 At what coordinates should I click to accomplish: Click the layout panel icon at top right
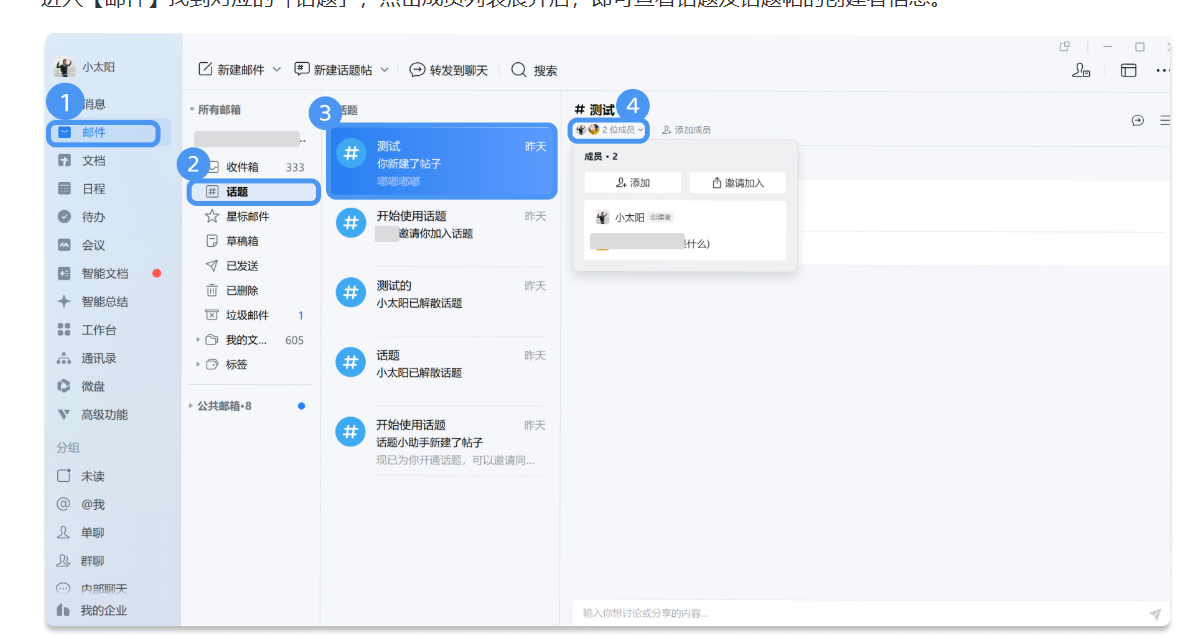click(1128, 70)
